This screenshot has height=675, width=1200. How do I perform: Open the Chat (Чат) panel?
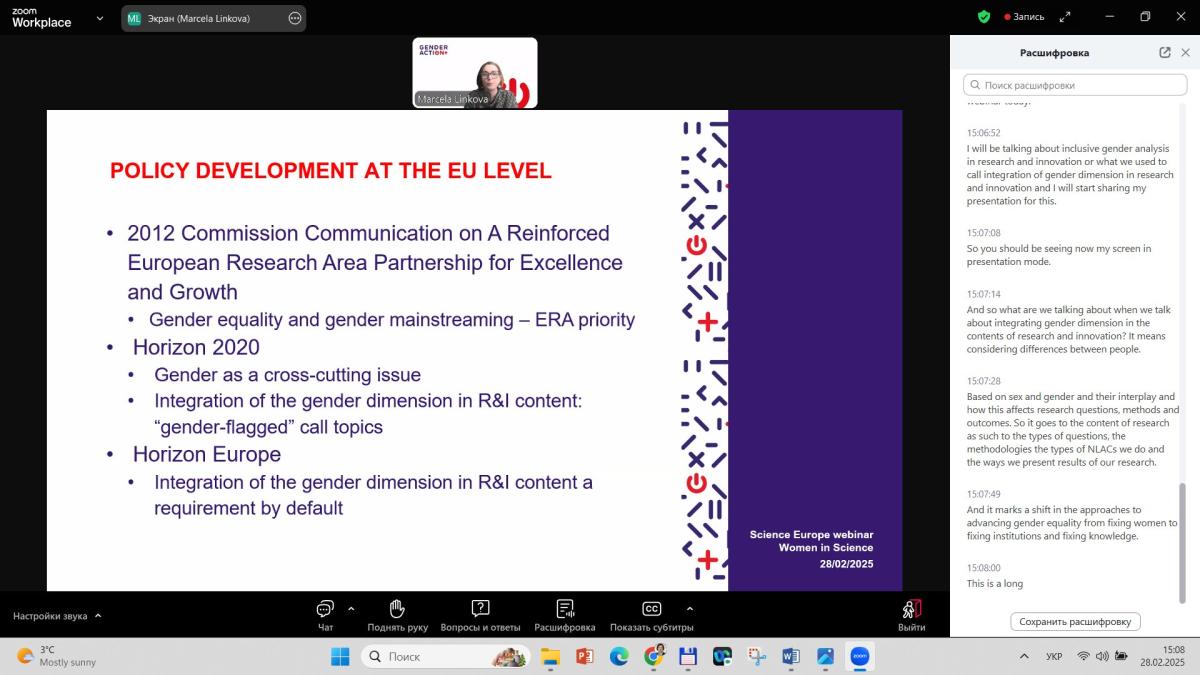(x=325, y=609)
